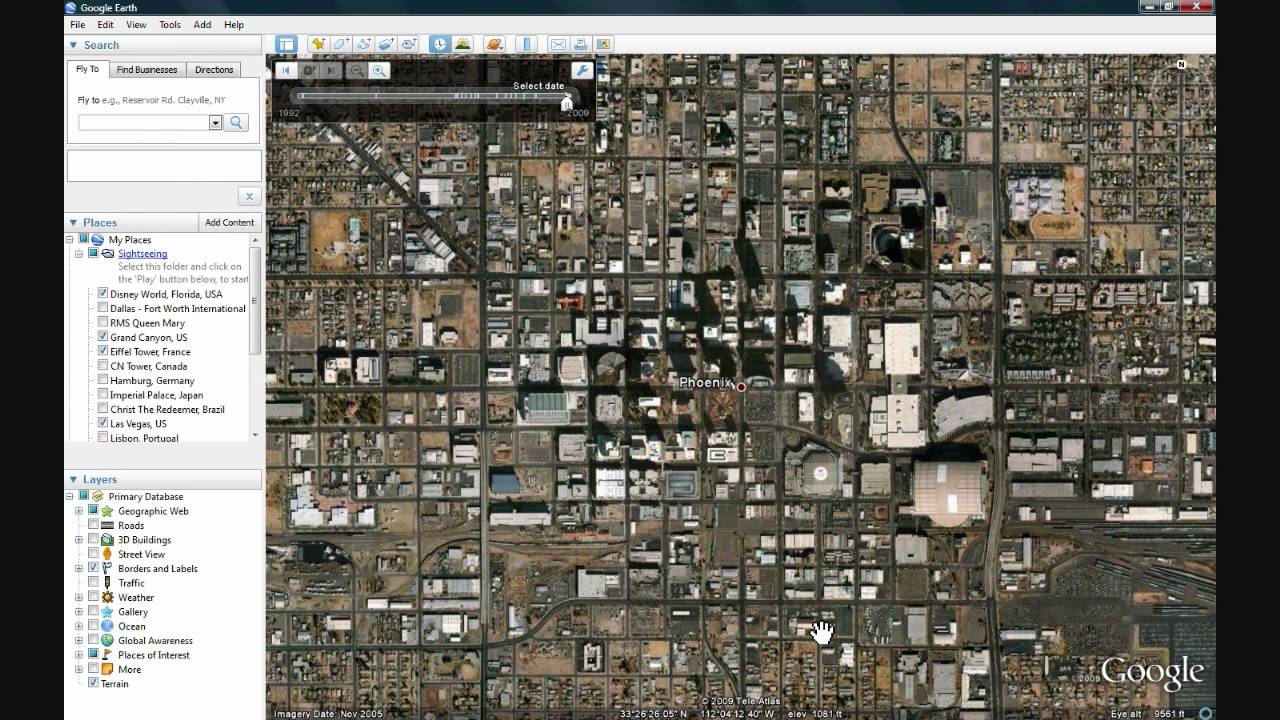Uncheck Eiffel Tower, France checkbox

coord(103,352)
